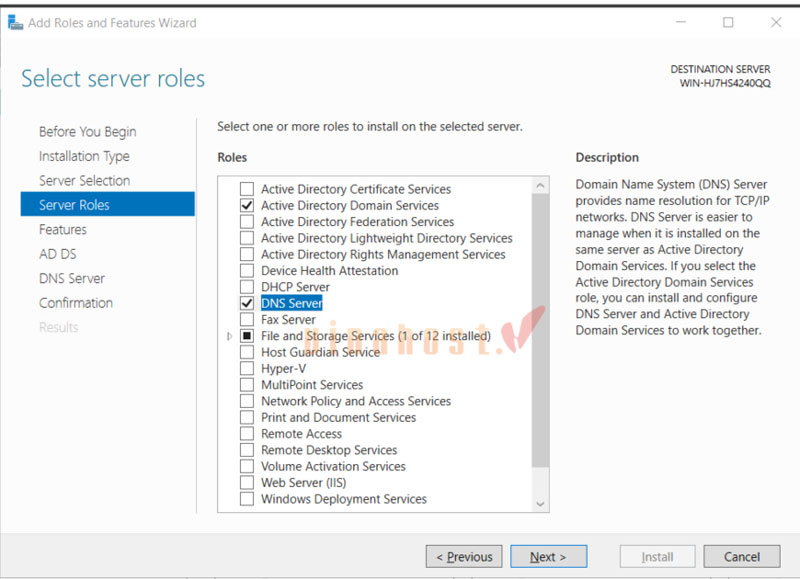The width and height of the screenshot is (800, 579).
Task: Click the wizard icon in the title bar
Action: click(x=14, y=22)
